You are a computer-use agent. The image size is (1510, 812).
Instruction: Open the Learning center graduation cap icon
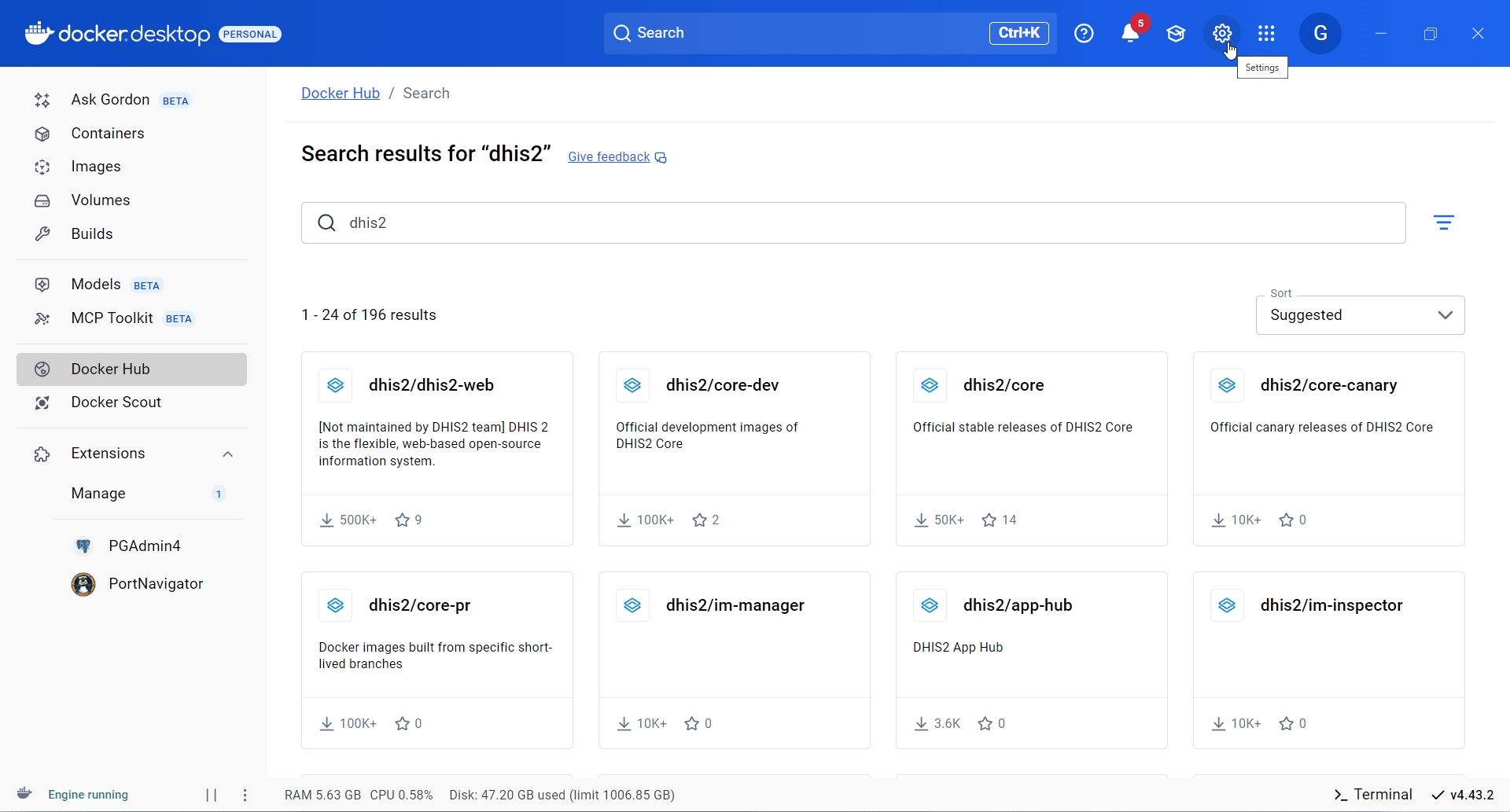pos(1176,33)
